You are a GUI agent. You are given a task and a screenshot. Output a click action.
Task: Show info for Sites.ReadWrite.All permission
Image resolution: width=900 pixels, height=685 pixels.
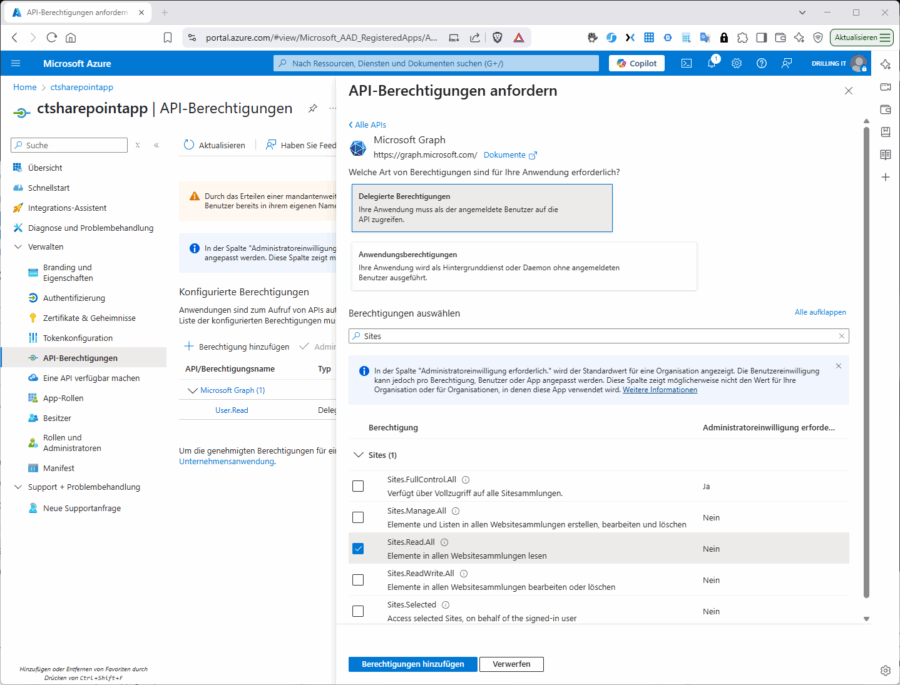pos(464,573)
